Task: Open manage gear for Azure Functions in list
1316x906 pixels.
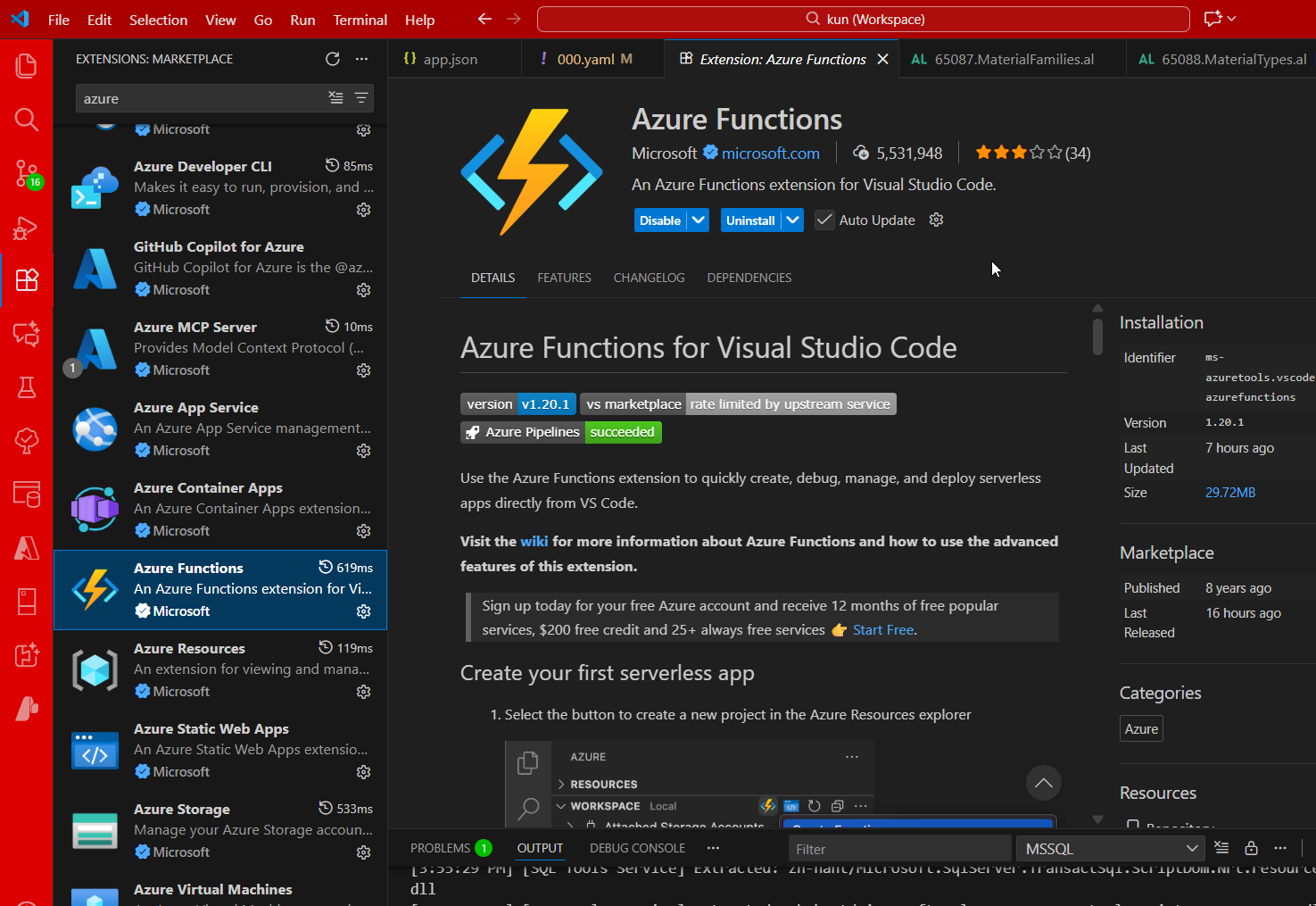Action: click(x=363, y=611)
